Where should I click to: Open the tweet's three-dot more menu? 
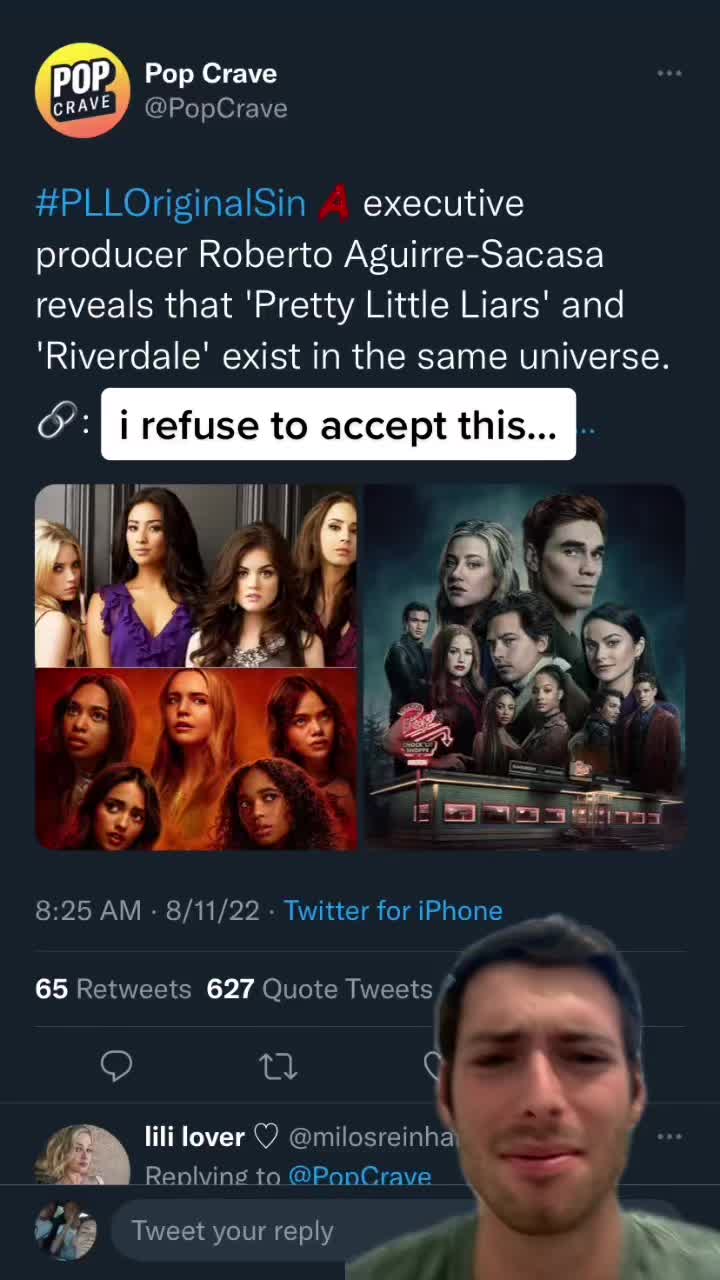pos(669,73)
